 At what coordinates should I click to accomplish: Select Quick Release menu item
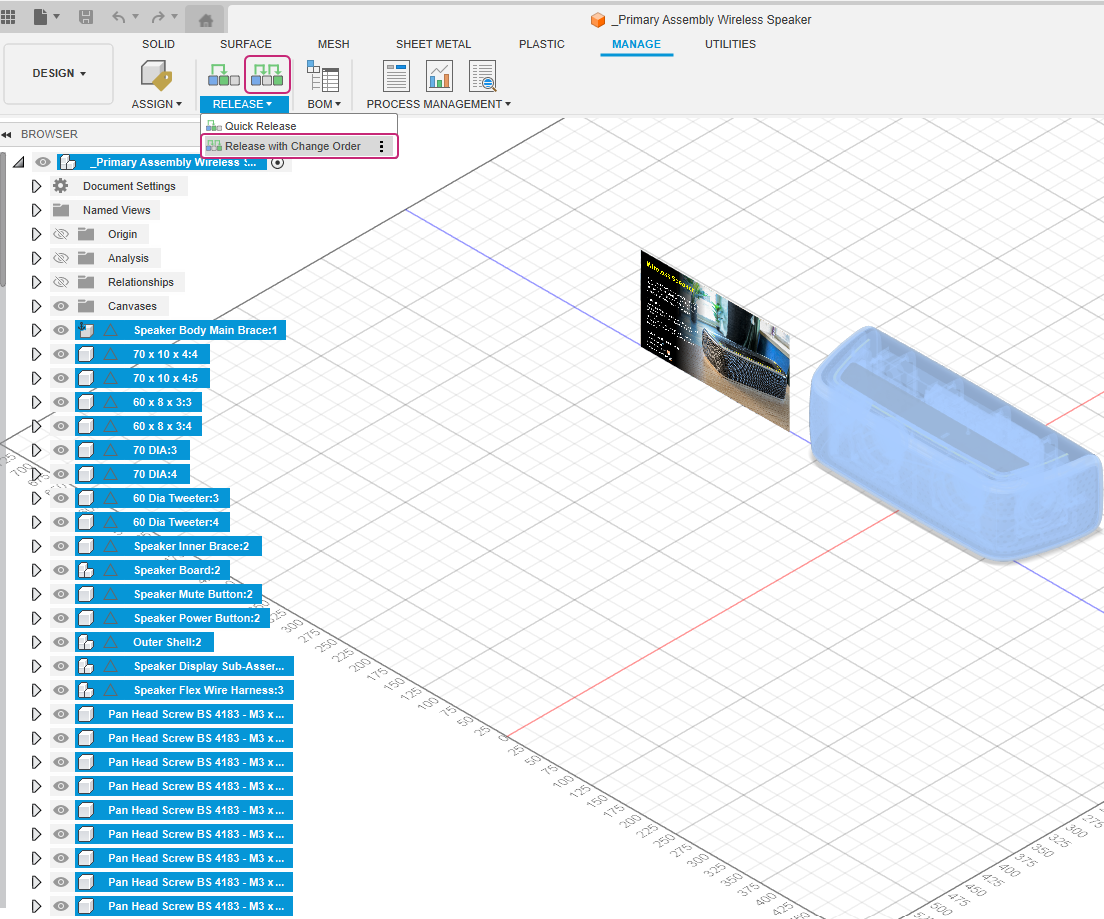(x=299, y=126)
